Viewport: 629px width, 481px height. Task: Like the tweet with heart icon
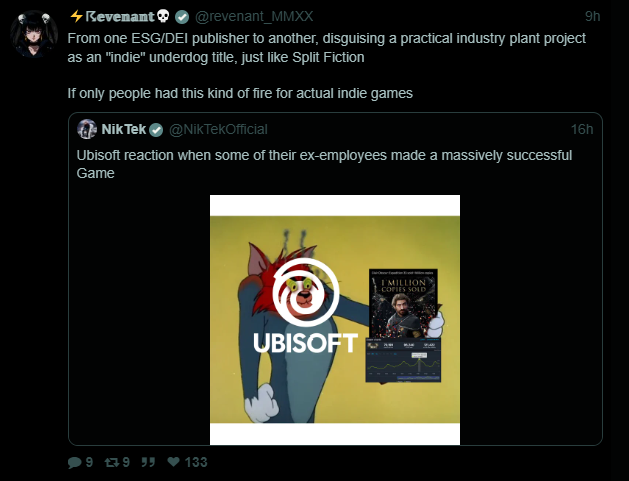point(173,462)
